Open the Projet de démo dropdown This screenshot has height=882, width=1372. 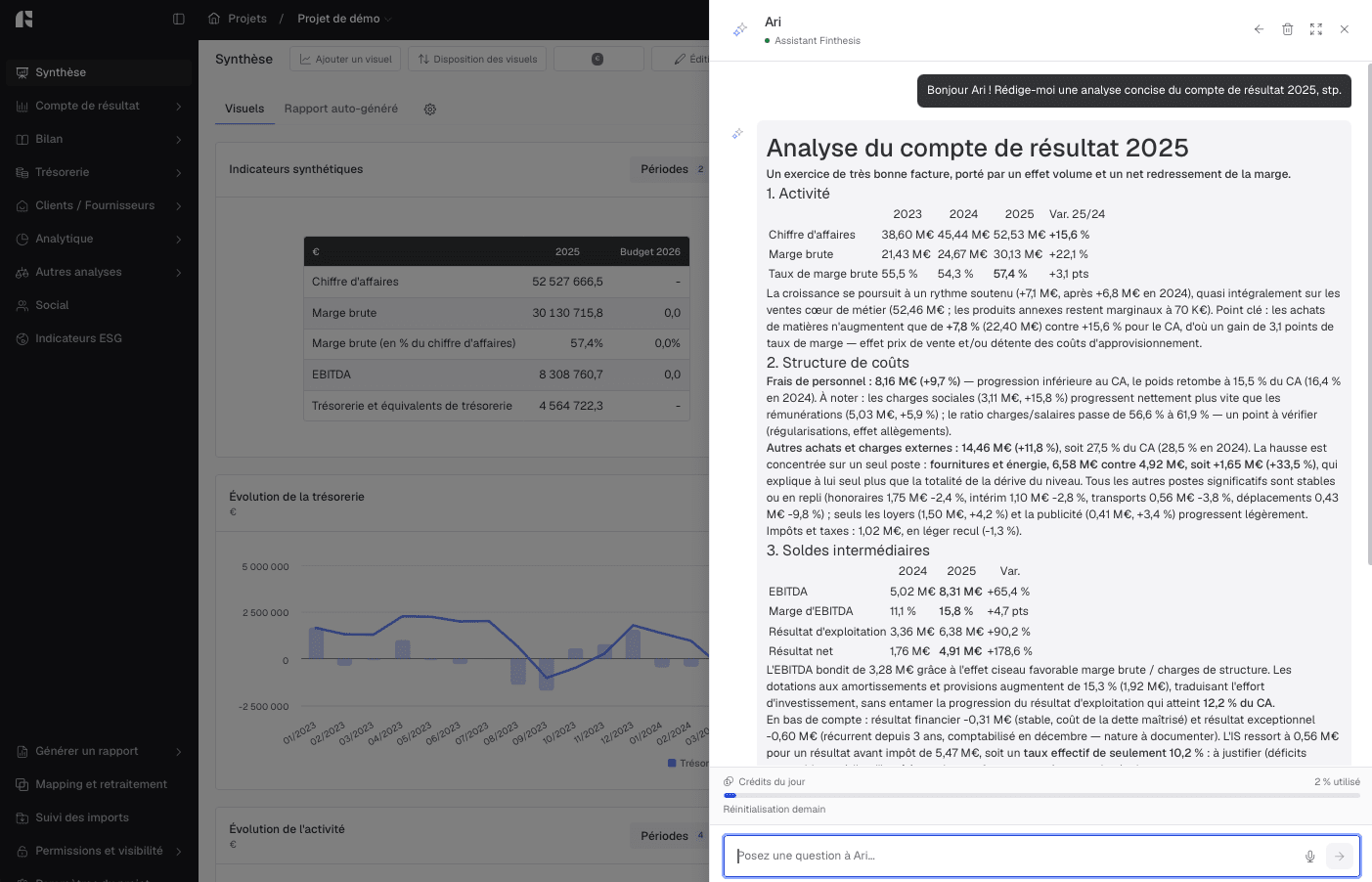point(344,19)
